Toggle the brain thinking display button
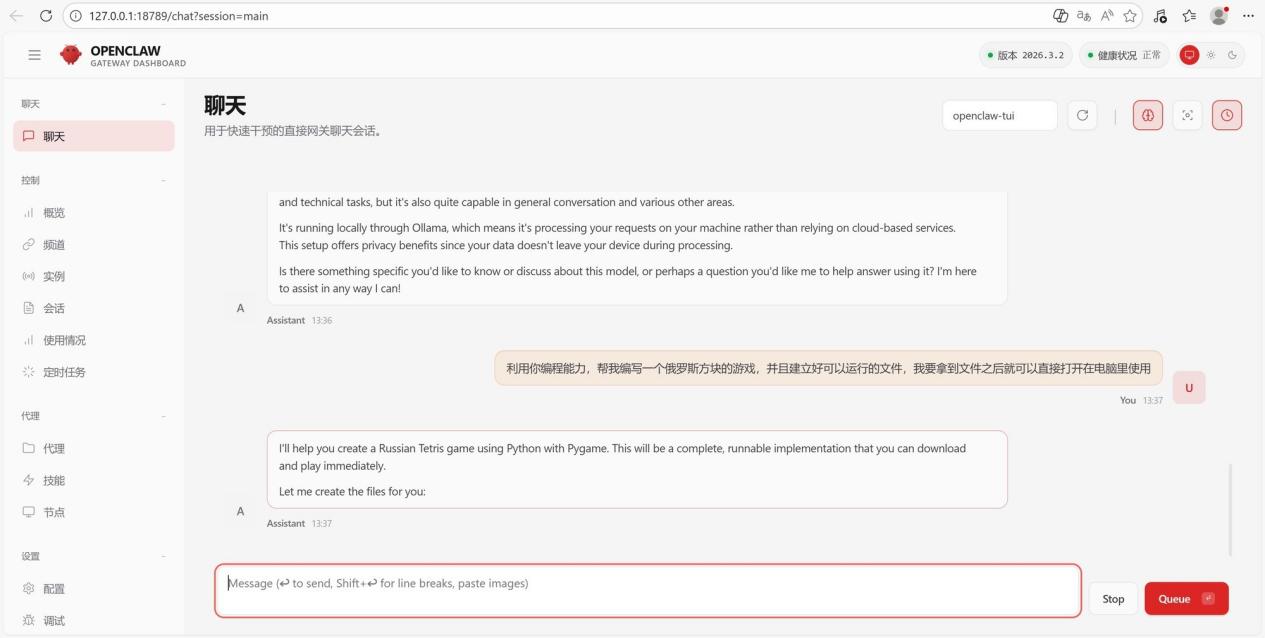The image size is (1265, 638). coord(1147,115)
